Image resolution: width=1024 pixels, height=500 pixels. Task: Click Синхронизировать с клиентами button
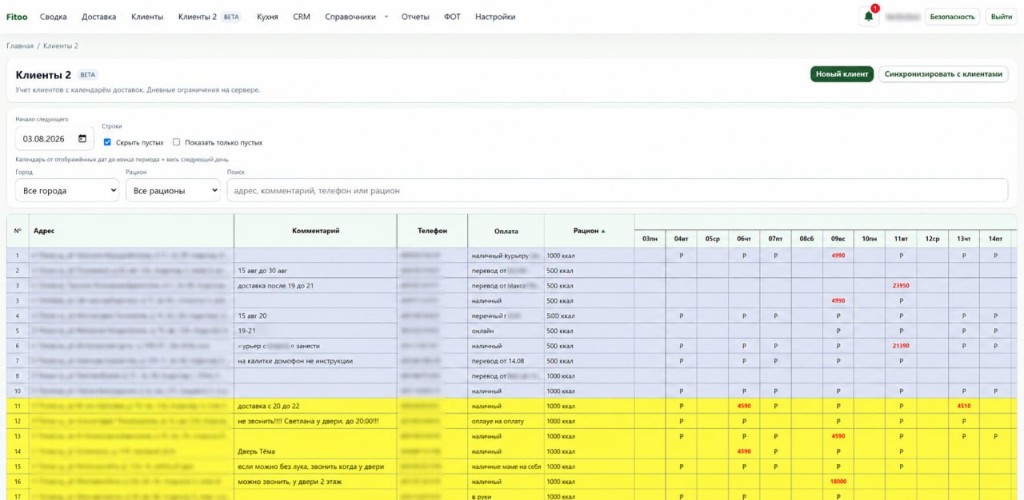pos(943,74)
